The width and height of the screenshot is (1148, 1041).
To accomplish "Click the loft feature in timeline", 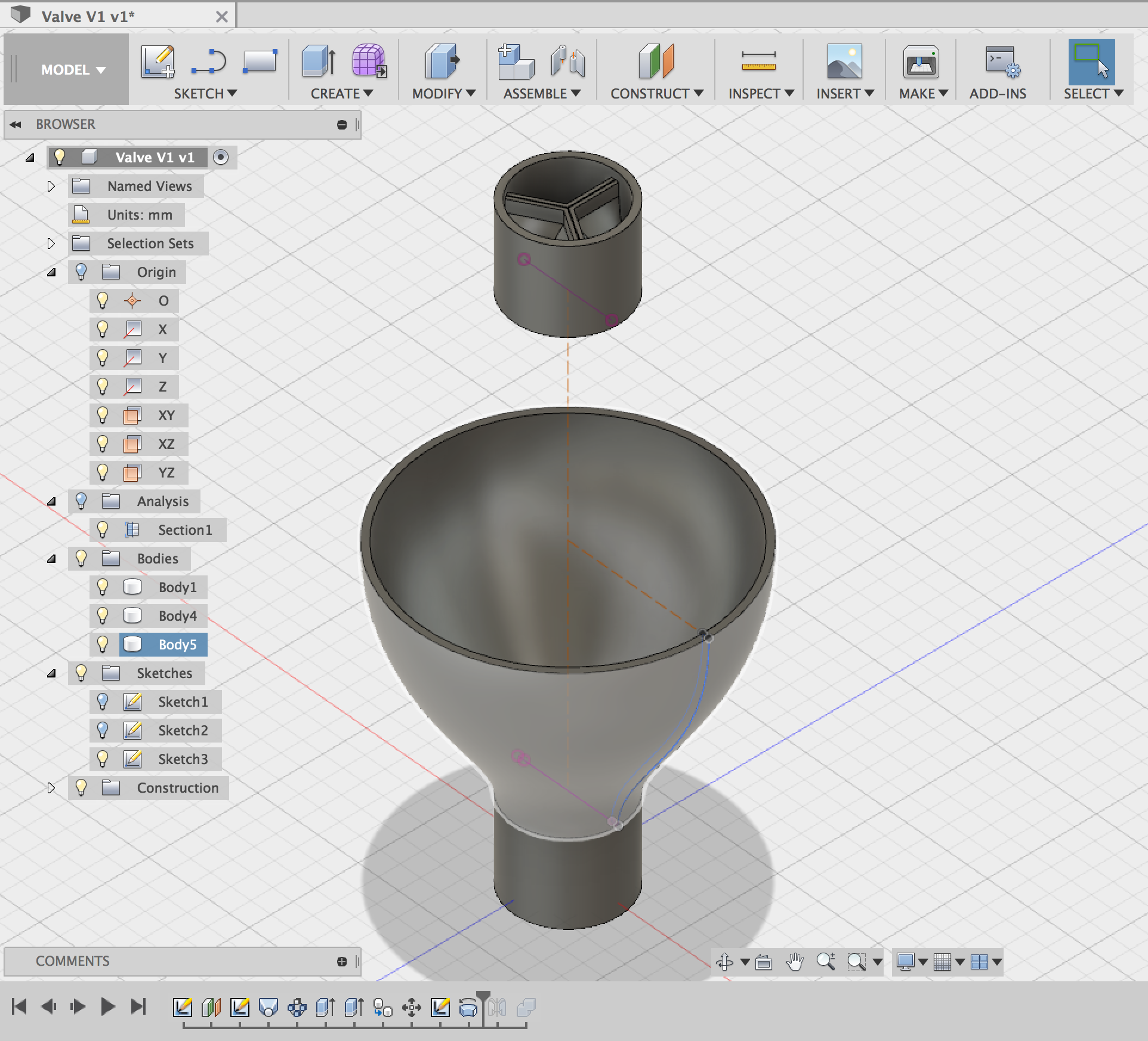I will click(269, 1007).
